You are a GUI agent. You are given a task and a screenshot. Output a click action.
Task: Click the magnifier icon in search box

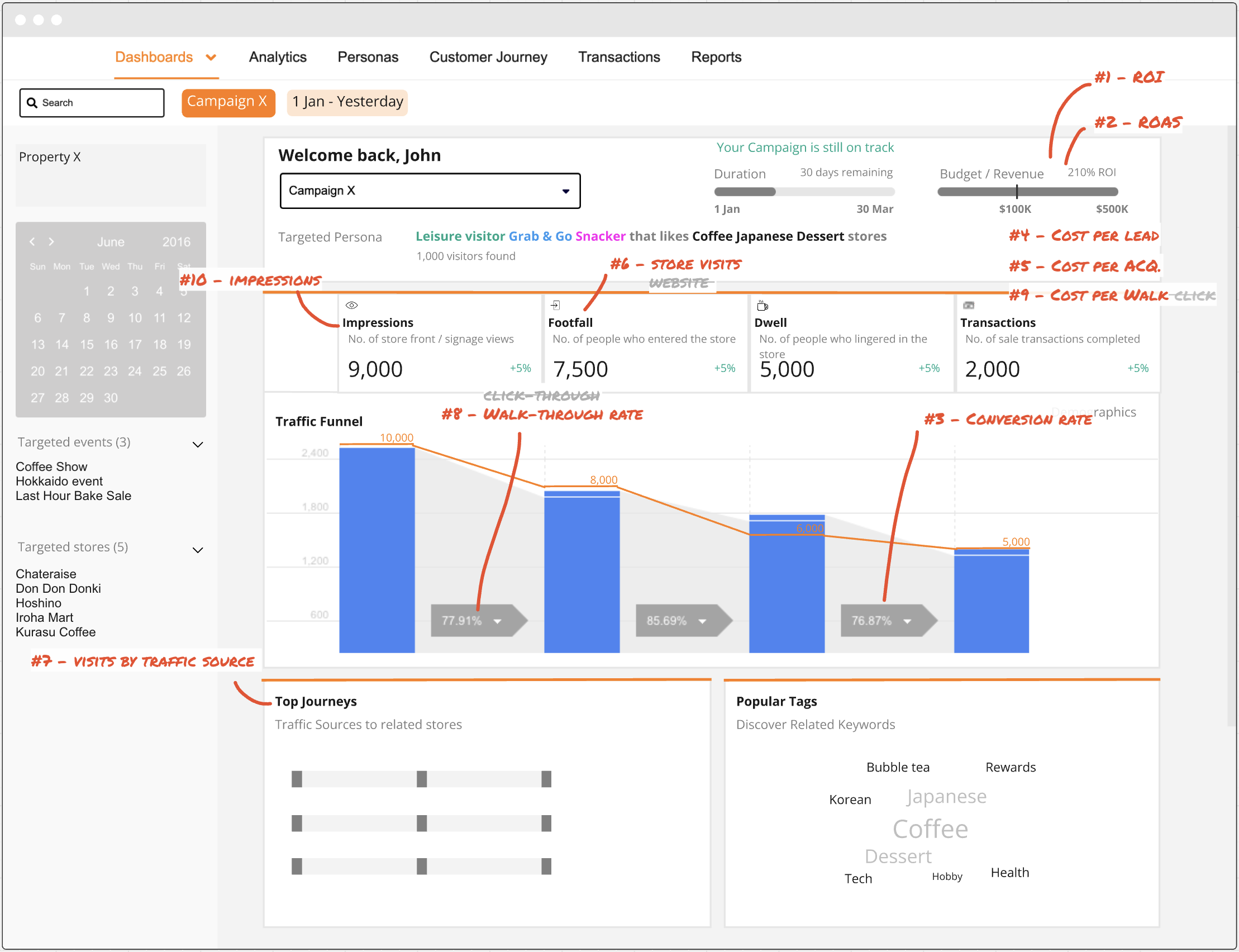click(32, 103)
